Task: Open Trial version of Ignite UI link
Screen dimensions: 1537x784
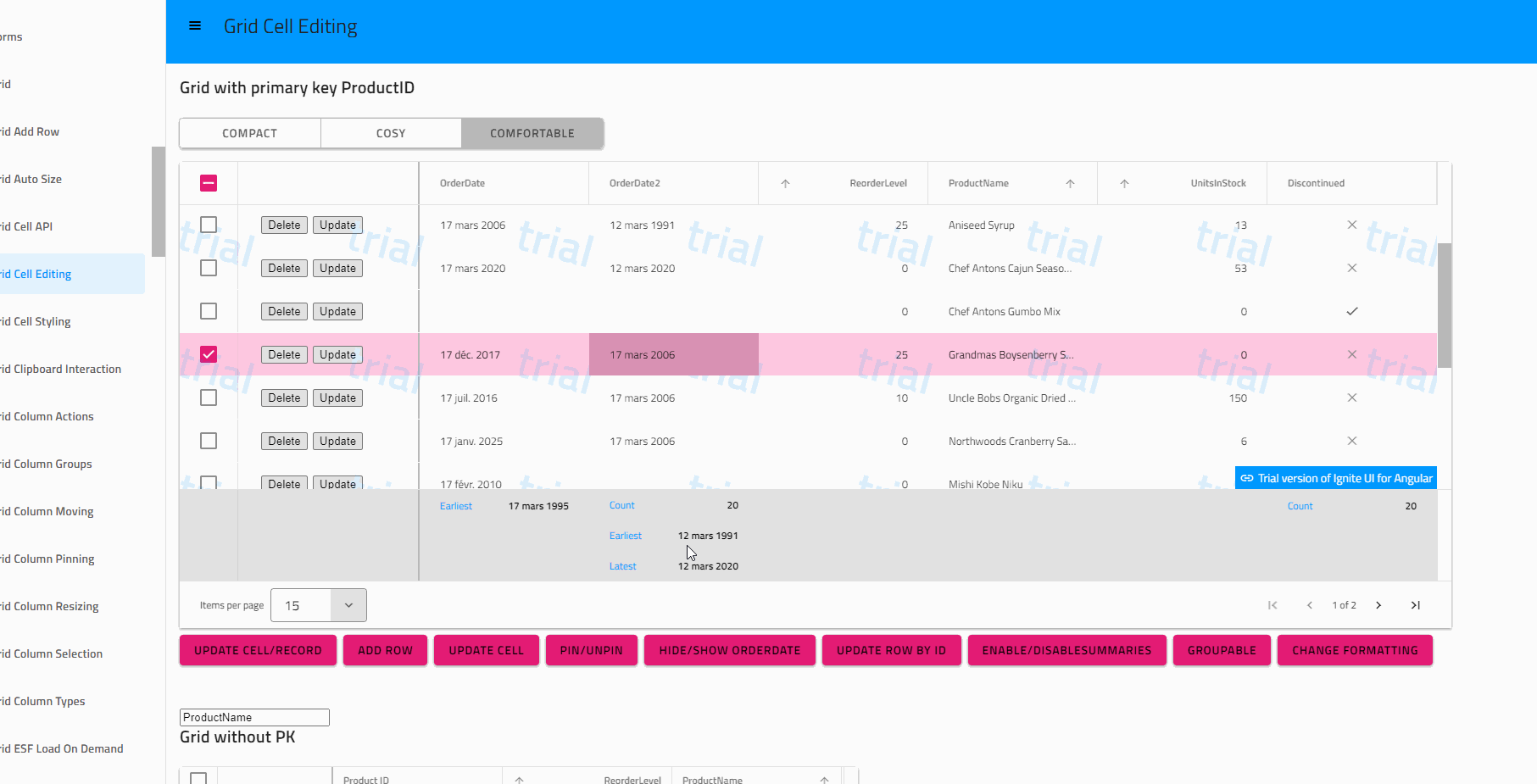Action: click(x=1336, y=478)
